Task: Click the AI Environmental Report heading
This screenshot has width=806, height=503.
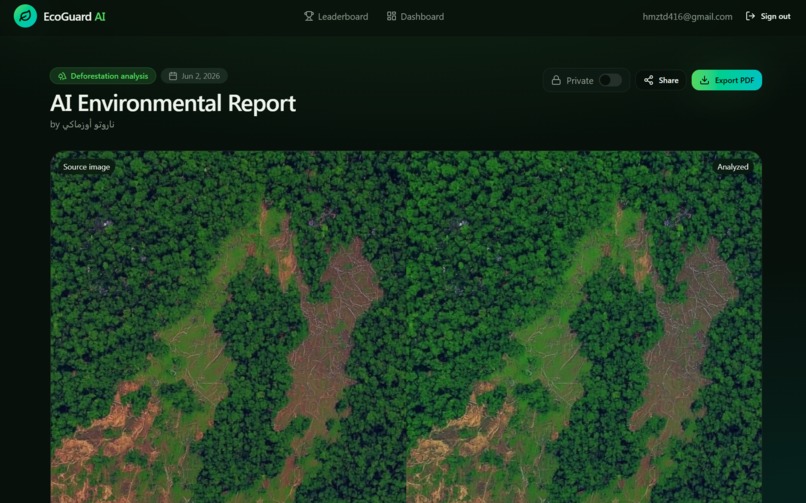Action: tap(173, 103)
